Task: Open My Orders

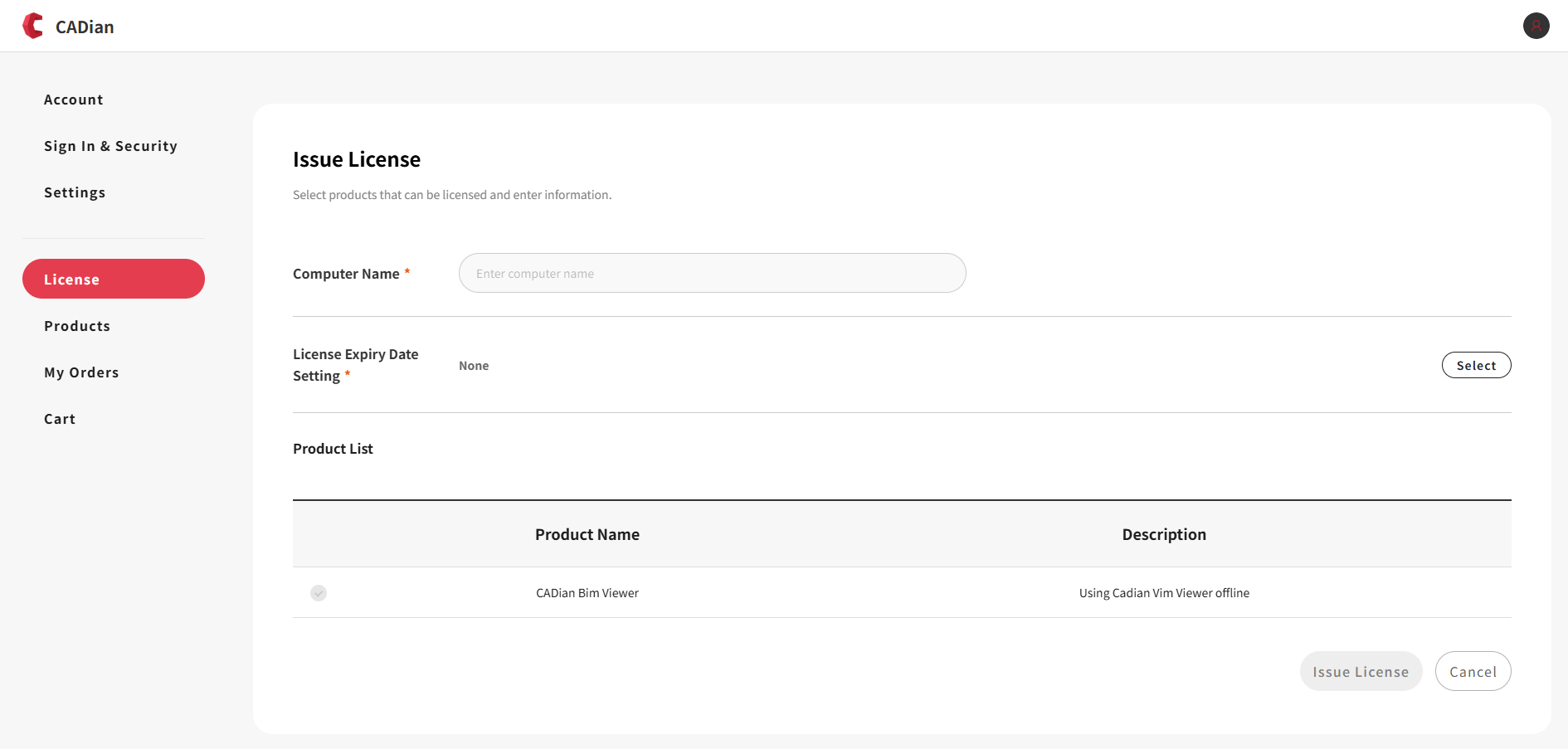Action: click(x=81, y=372)
